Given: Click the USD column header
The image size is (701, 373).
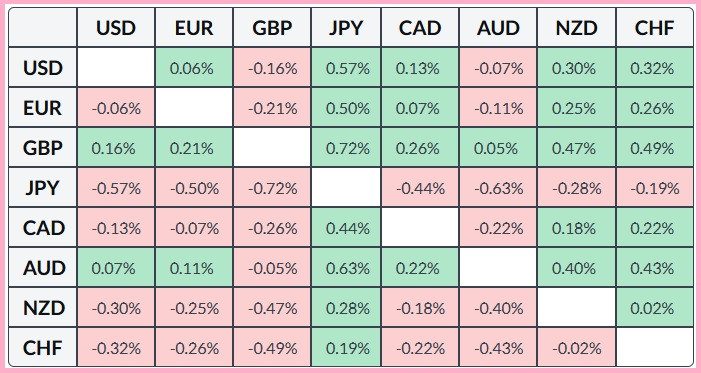Looking at the screenshot, I should pos(116,28).
